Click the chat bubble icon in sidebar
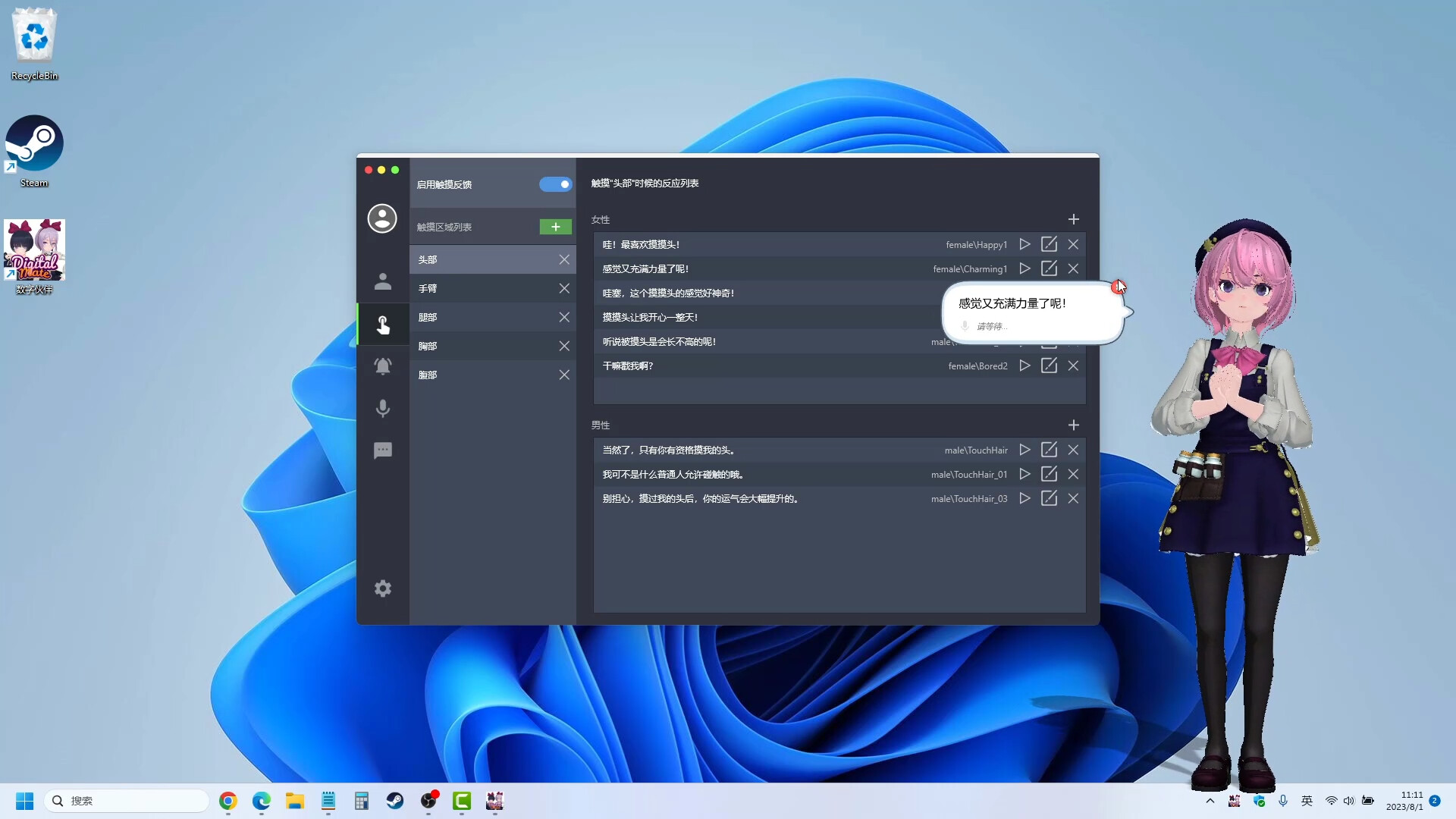Viewport: 1456px width, 819px height. coord(383,450)
